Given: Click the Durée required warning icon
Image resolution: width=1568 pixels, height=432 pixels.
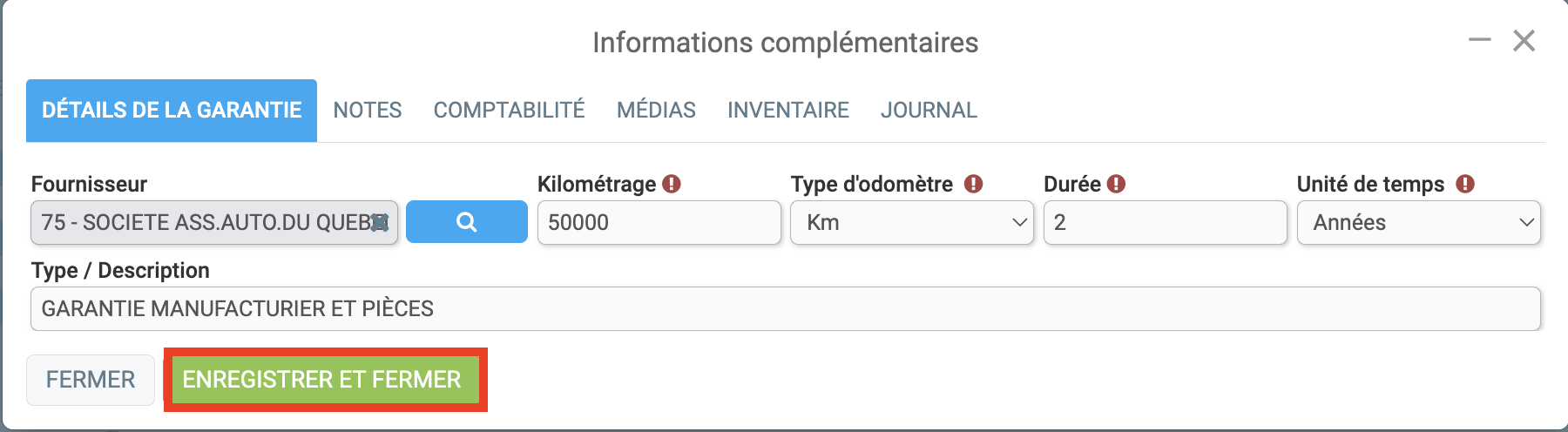Looking at the screenshot, I should [x=1116, y=184].
